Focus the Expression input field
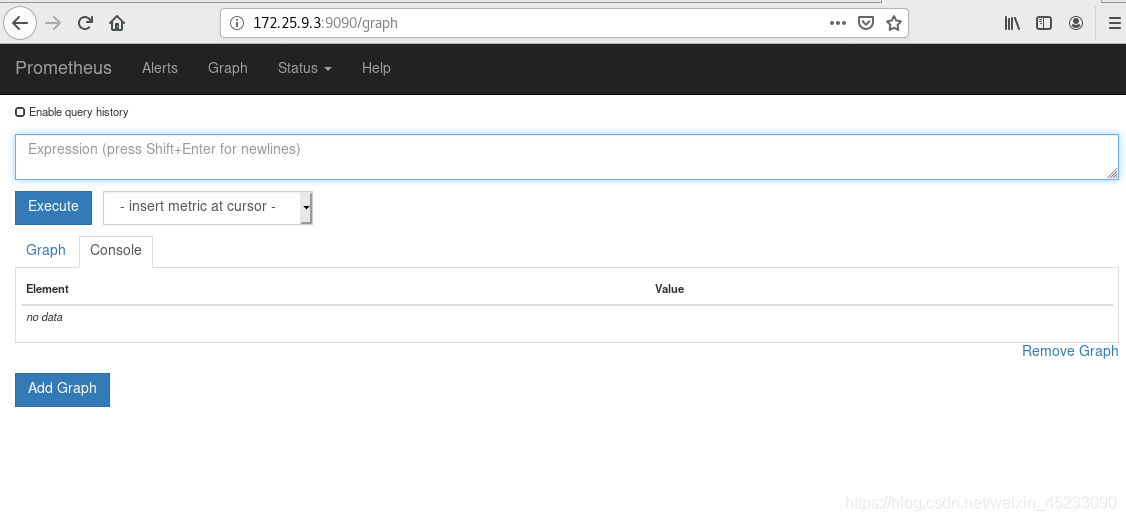The image size is (1126, 521). 567,157
